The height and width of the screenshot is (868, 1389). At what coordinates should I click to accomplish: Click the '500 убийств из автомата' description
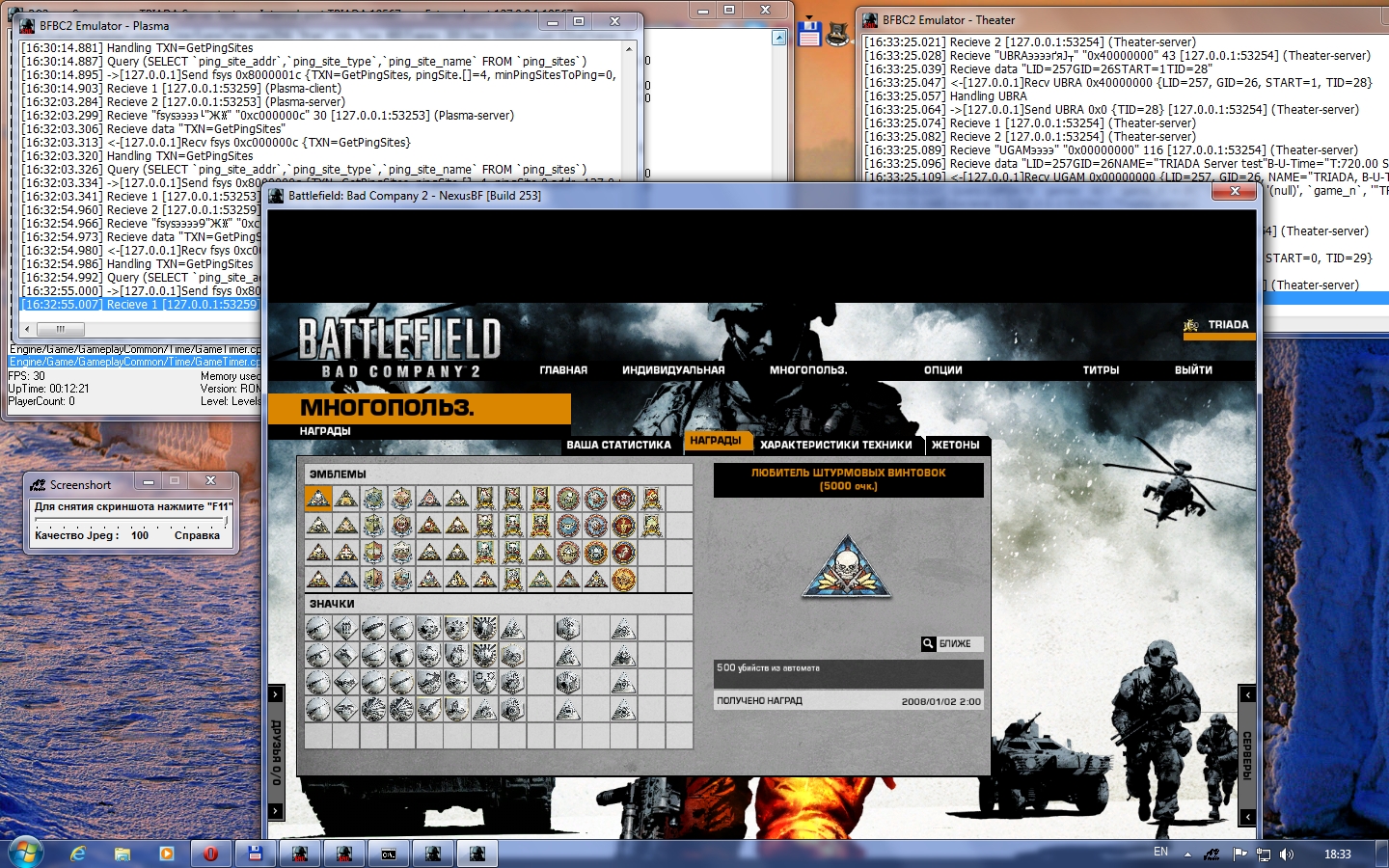768,667
